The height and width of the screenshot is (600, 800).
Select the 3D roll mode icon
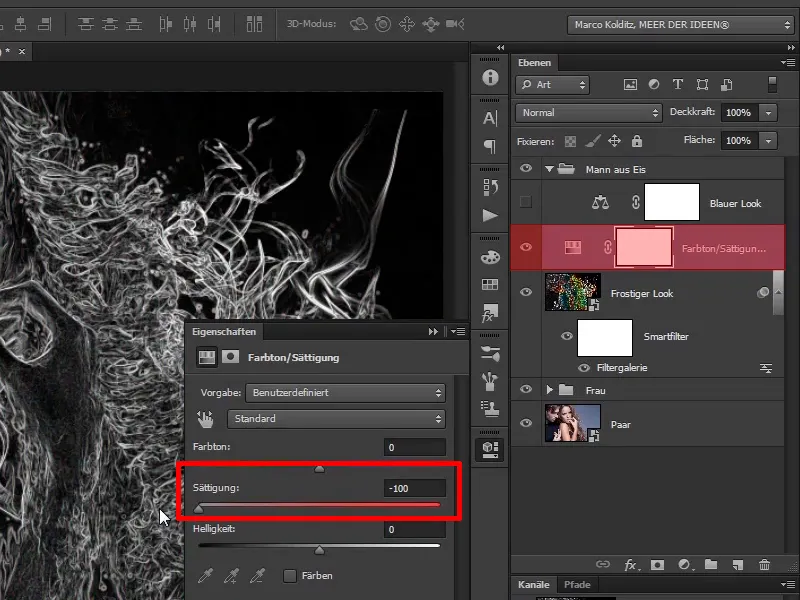click(x=383, y=24)
